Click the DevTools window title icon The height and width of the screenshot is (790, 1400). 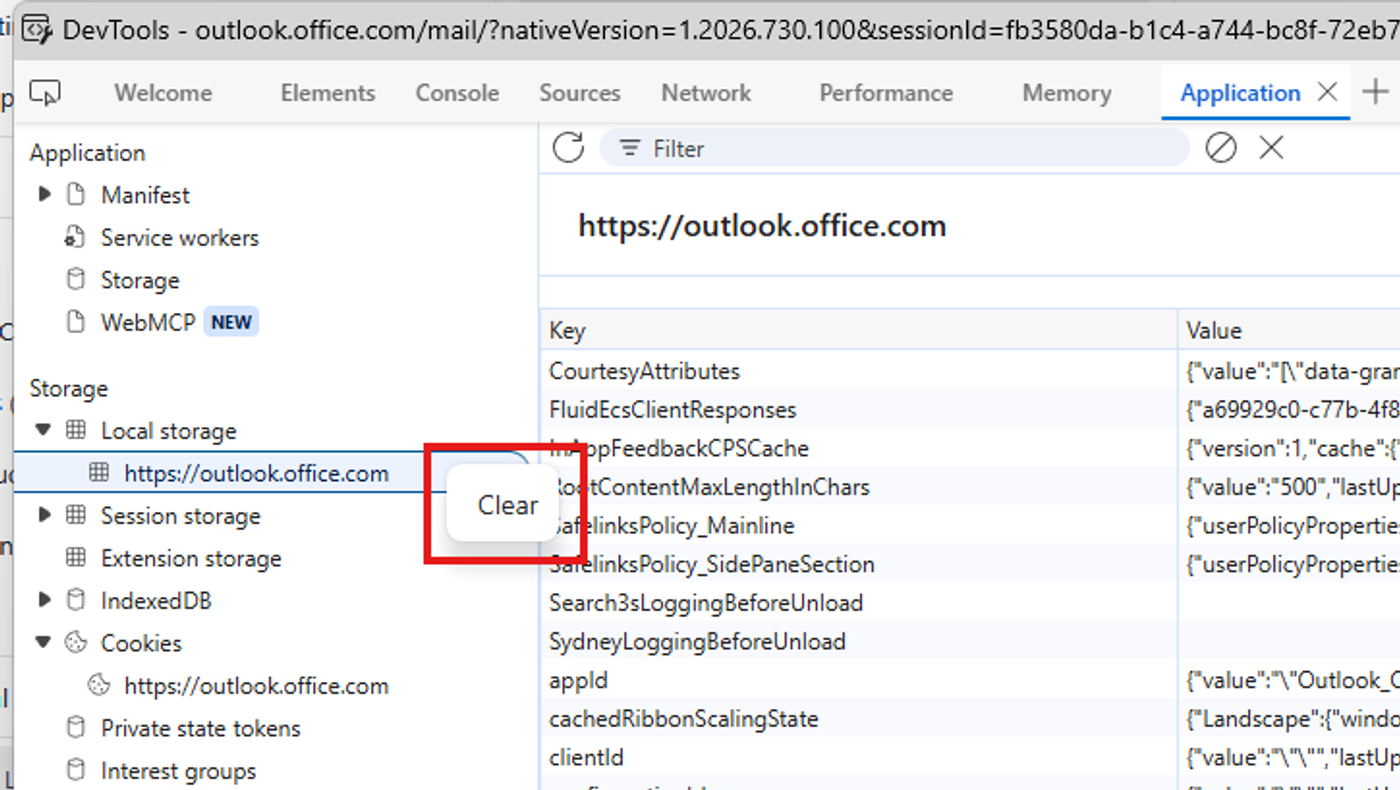[x=38, y=29]
